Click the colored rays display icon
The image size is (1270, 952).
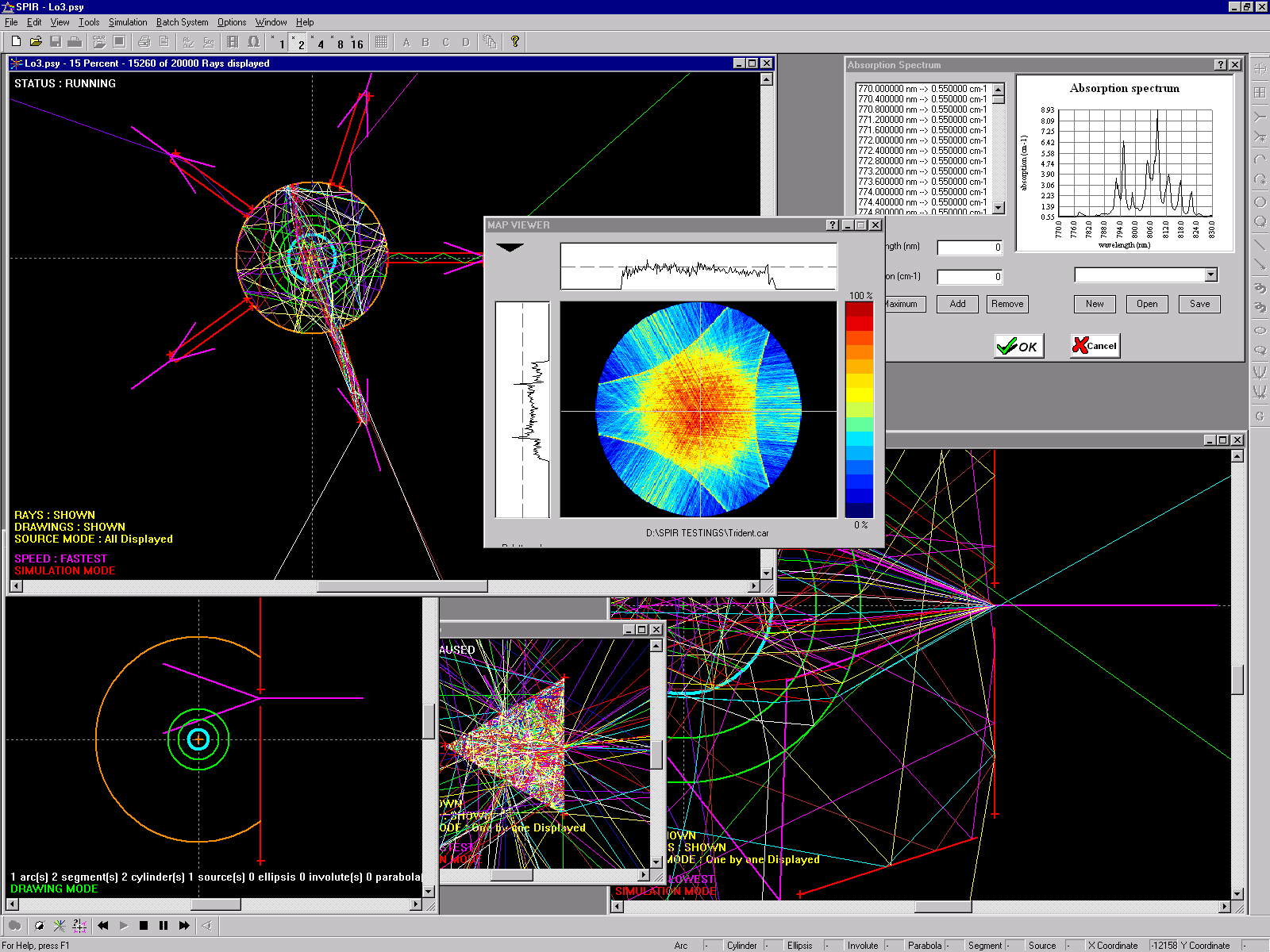click(x=60, y=925)
